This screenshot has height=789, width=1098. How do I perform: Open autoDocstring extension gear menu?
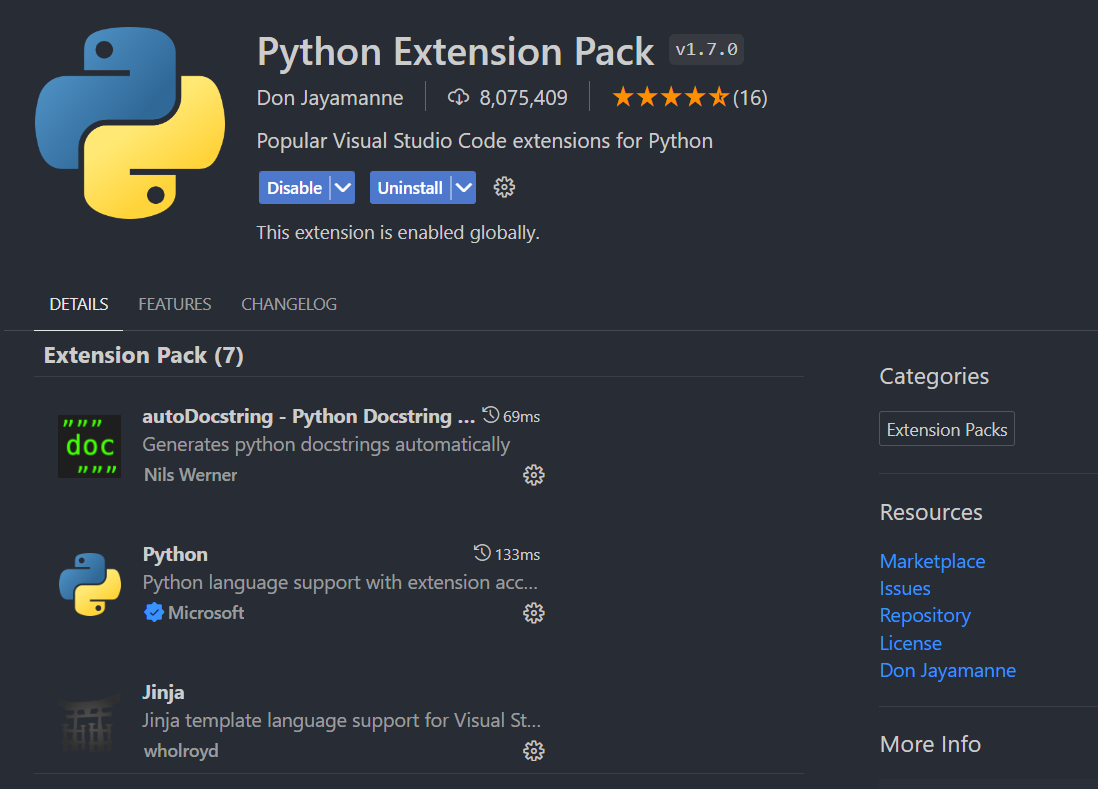point(534,474)
